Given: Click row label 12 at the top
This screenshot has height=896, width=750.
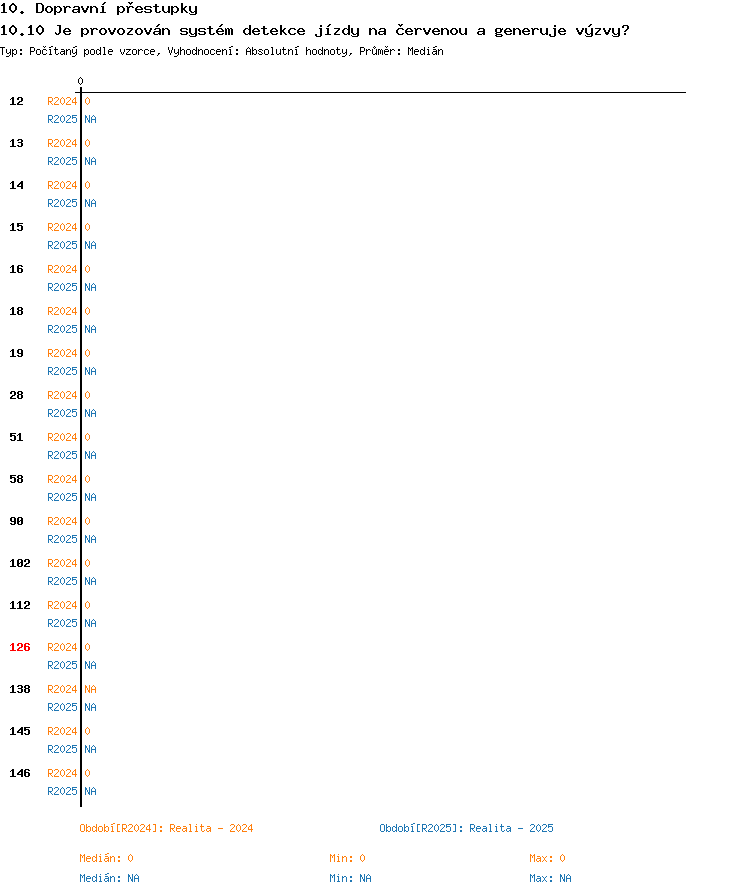Looking at the screenshot, I should 16,101.
